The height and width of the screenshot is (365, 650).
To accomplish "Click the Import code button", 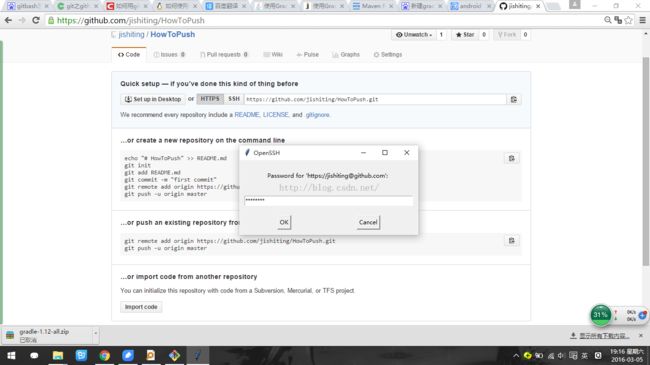I will tap(141, 307).
